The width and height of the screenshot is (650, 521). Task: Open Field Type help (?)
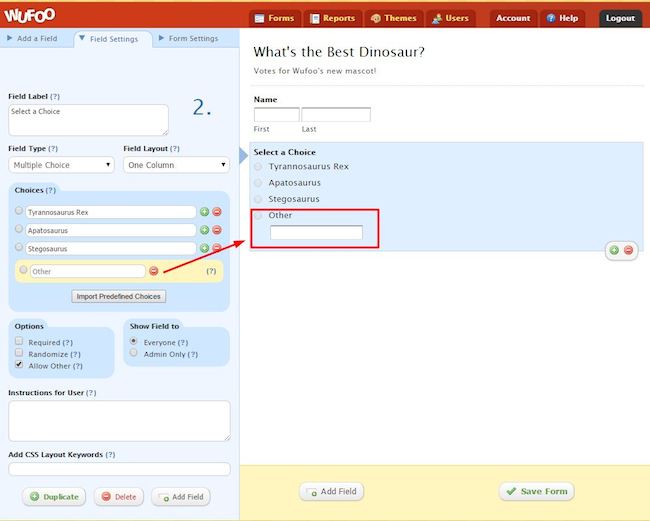pyautogui.click(x=53, y=148)
